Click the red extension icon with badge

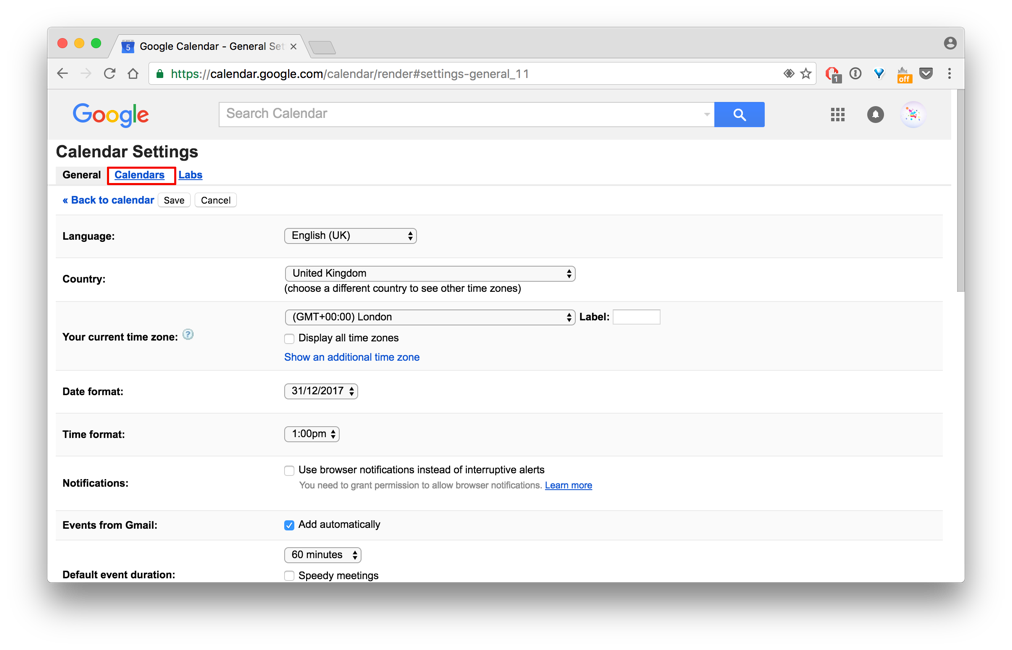pyautogui.click(x=833, y=75)
